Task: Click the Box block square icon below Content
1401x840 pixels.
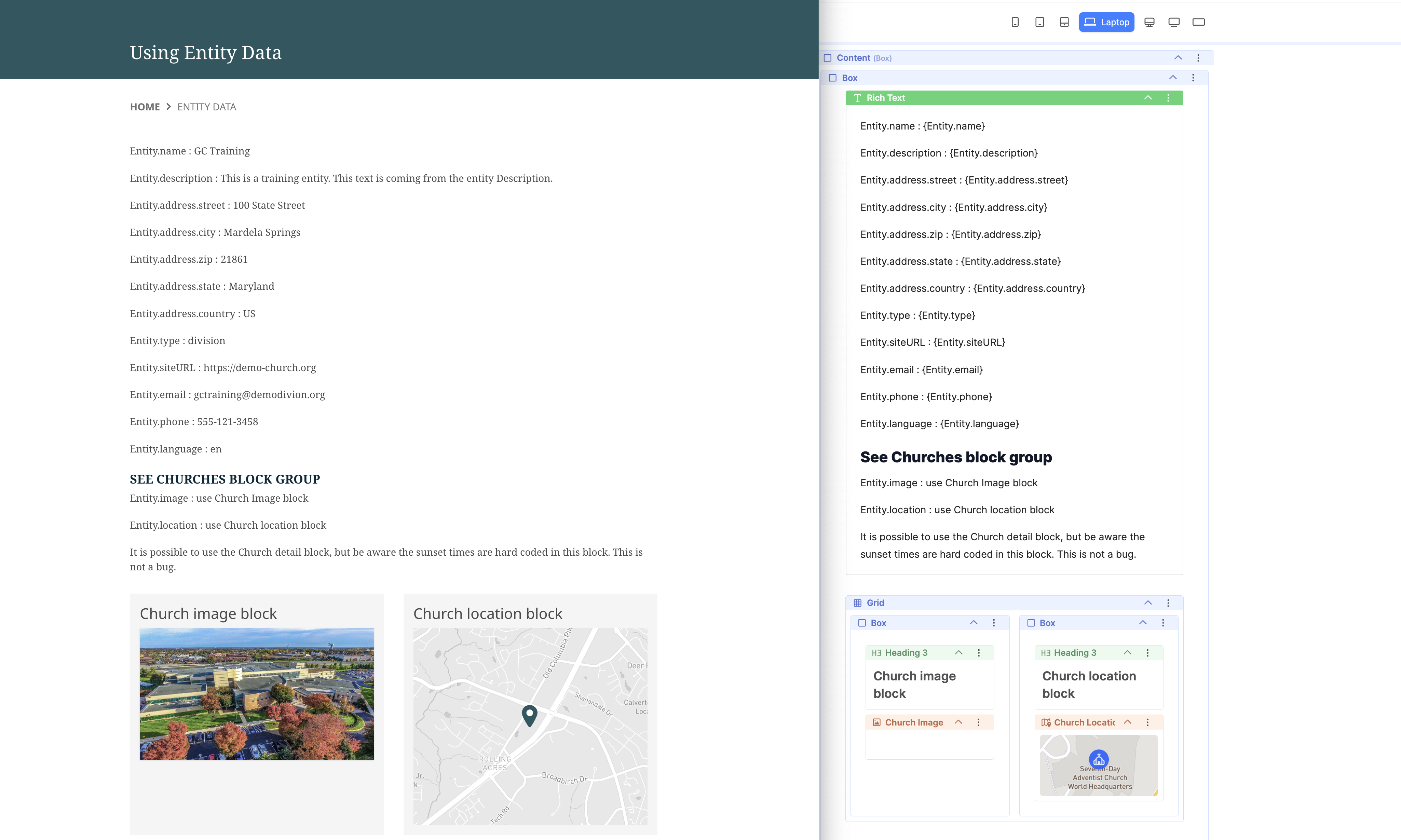Action: (x=832, y=78)
